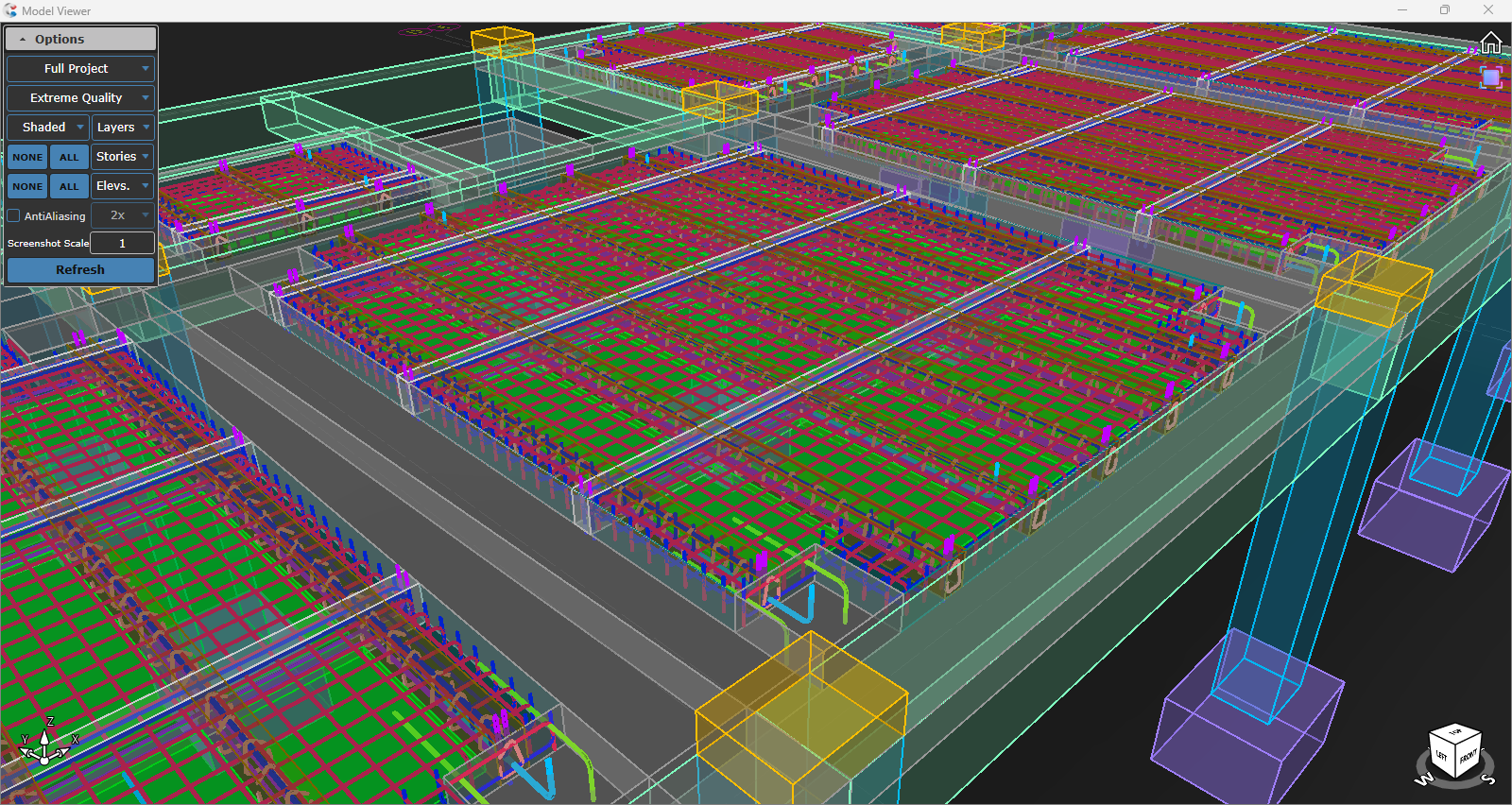Open the Elevs. dropdown

pos(123,185)
